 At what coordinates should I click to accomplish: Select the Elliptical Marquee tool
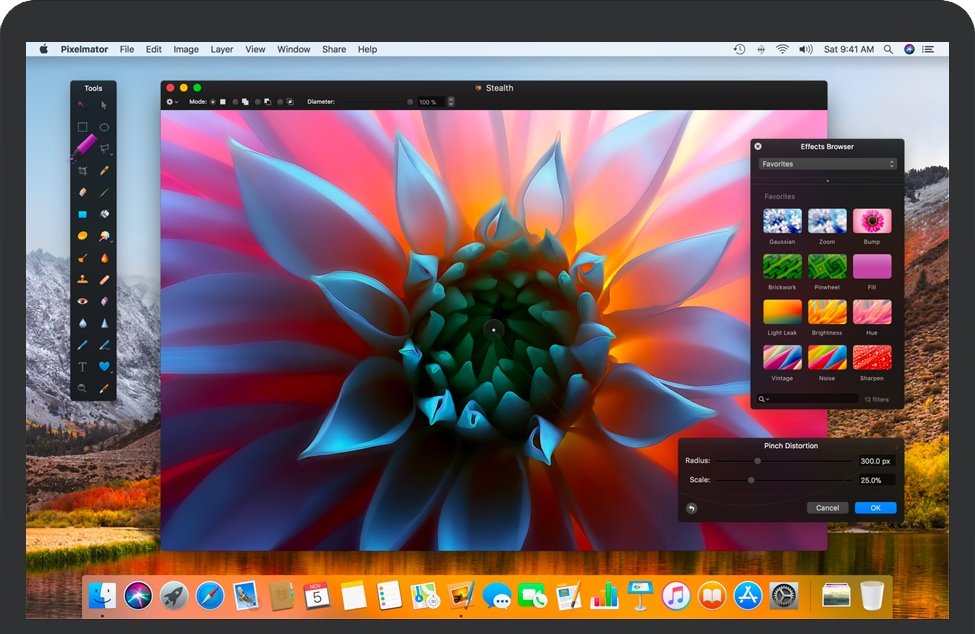click(x=104, y=127)
